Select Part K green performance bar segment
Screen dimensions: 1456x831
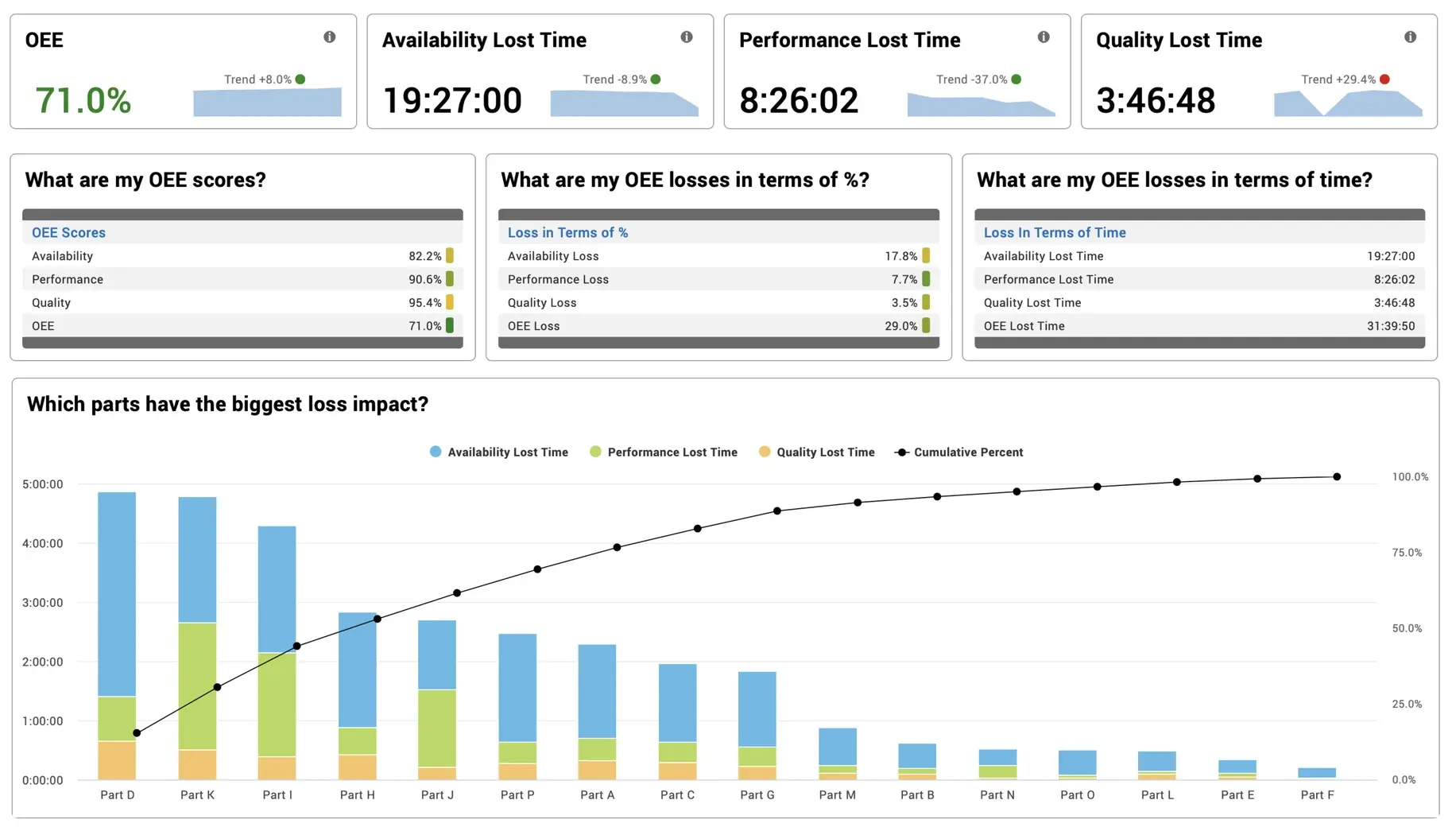pos(197,686)
